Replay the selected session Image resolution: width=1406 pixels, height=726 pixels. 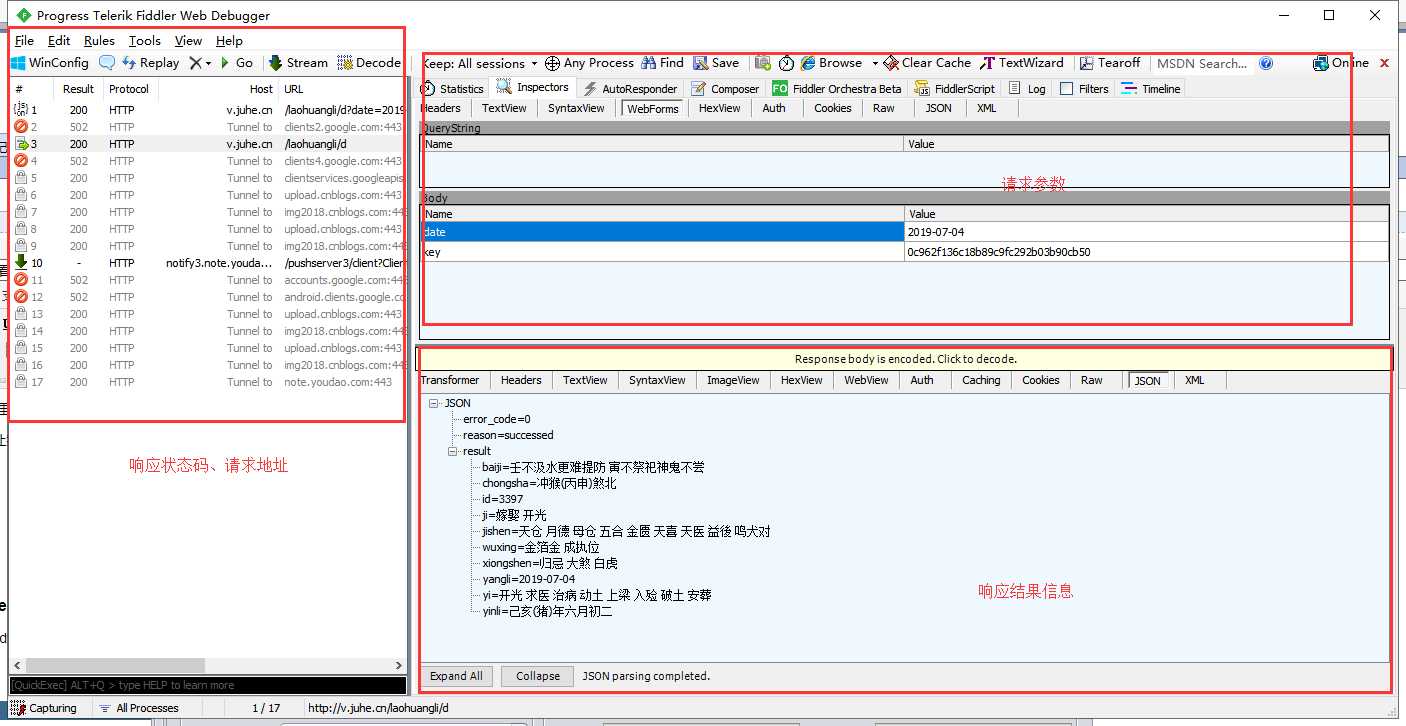tap(150, 62)
